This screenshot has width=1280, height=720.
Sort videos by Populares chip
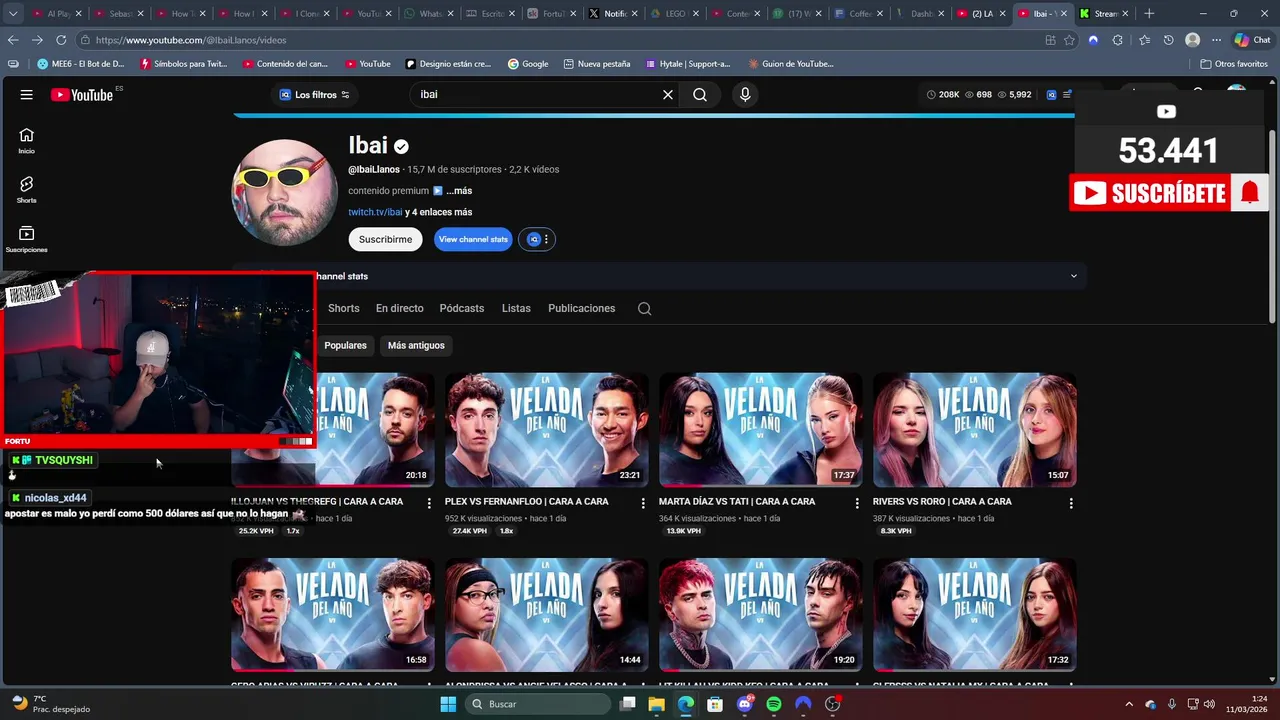(x=345, y=345)
